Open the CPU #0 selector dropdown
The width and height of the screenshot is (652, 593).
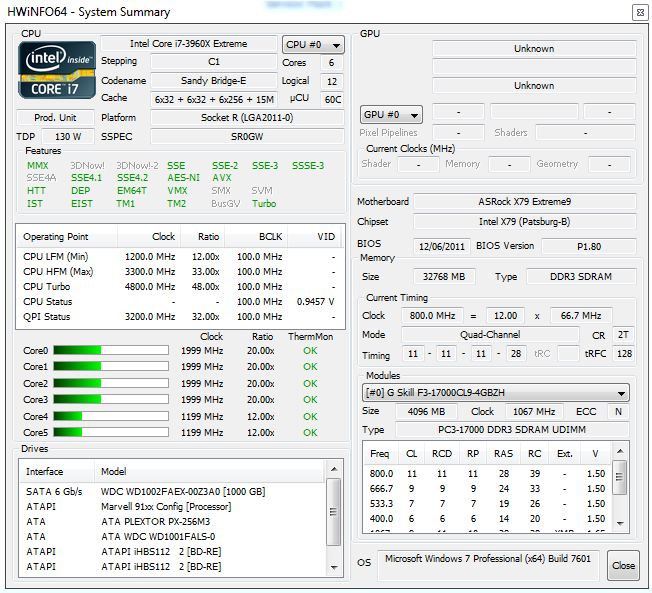(x=313, y=45)
